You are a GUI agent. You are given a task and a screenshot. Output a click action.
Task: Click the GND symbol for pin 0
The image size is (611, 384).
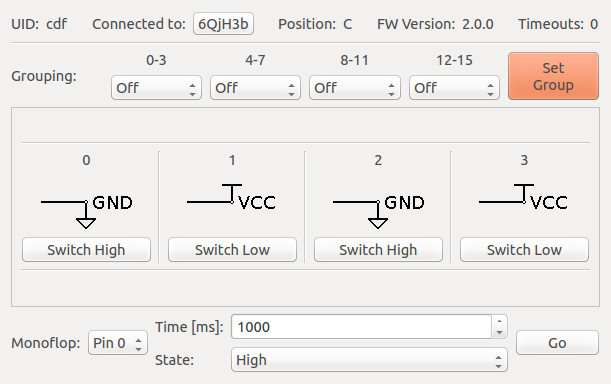click(x=87, y=211)
